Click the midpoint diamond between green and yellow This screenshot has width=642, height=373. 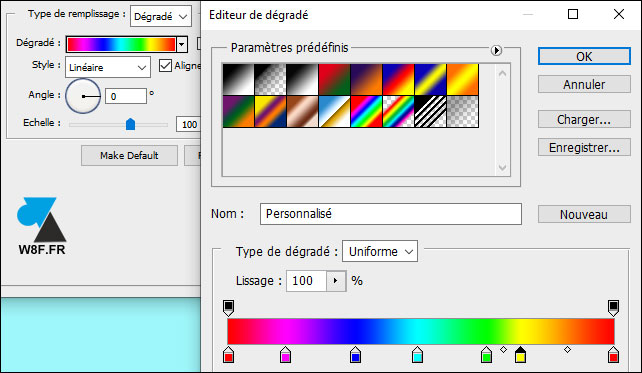tap(504, 350)
